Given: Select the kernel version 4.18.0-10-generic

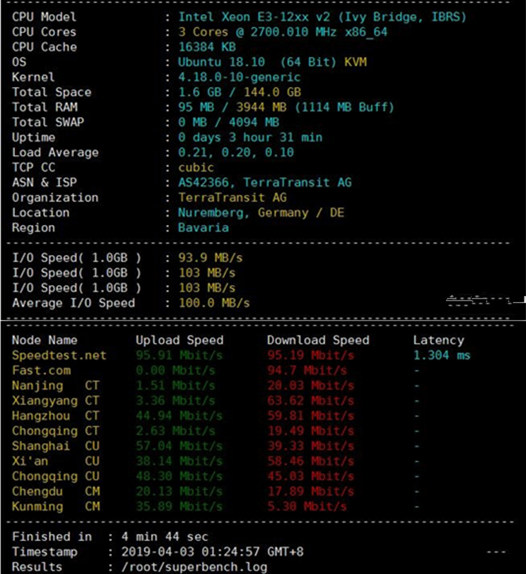Looking at the screenshot, I should coord(239,77).
